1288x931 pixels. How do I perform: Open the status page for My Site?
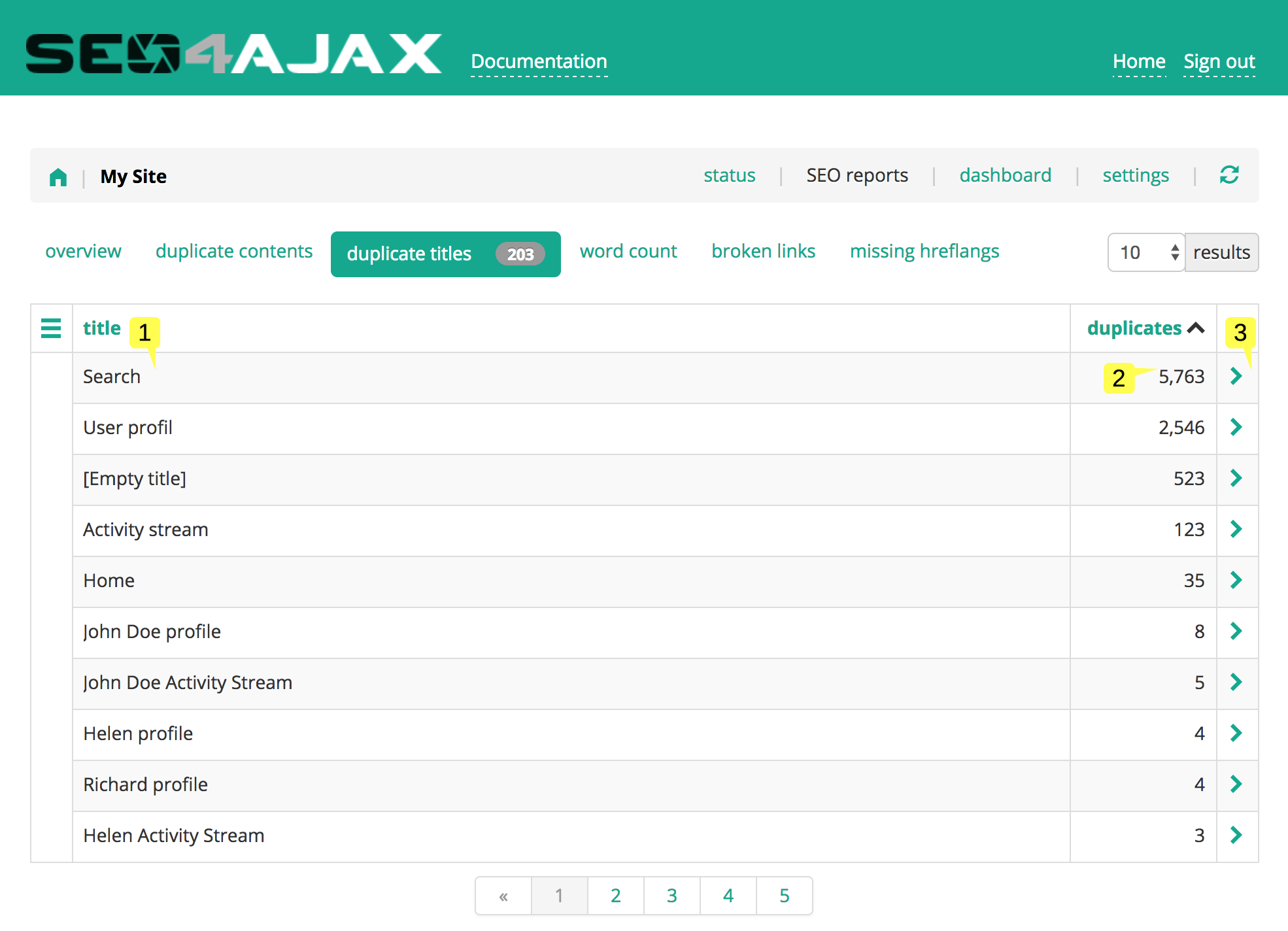tap(729, 175)
